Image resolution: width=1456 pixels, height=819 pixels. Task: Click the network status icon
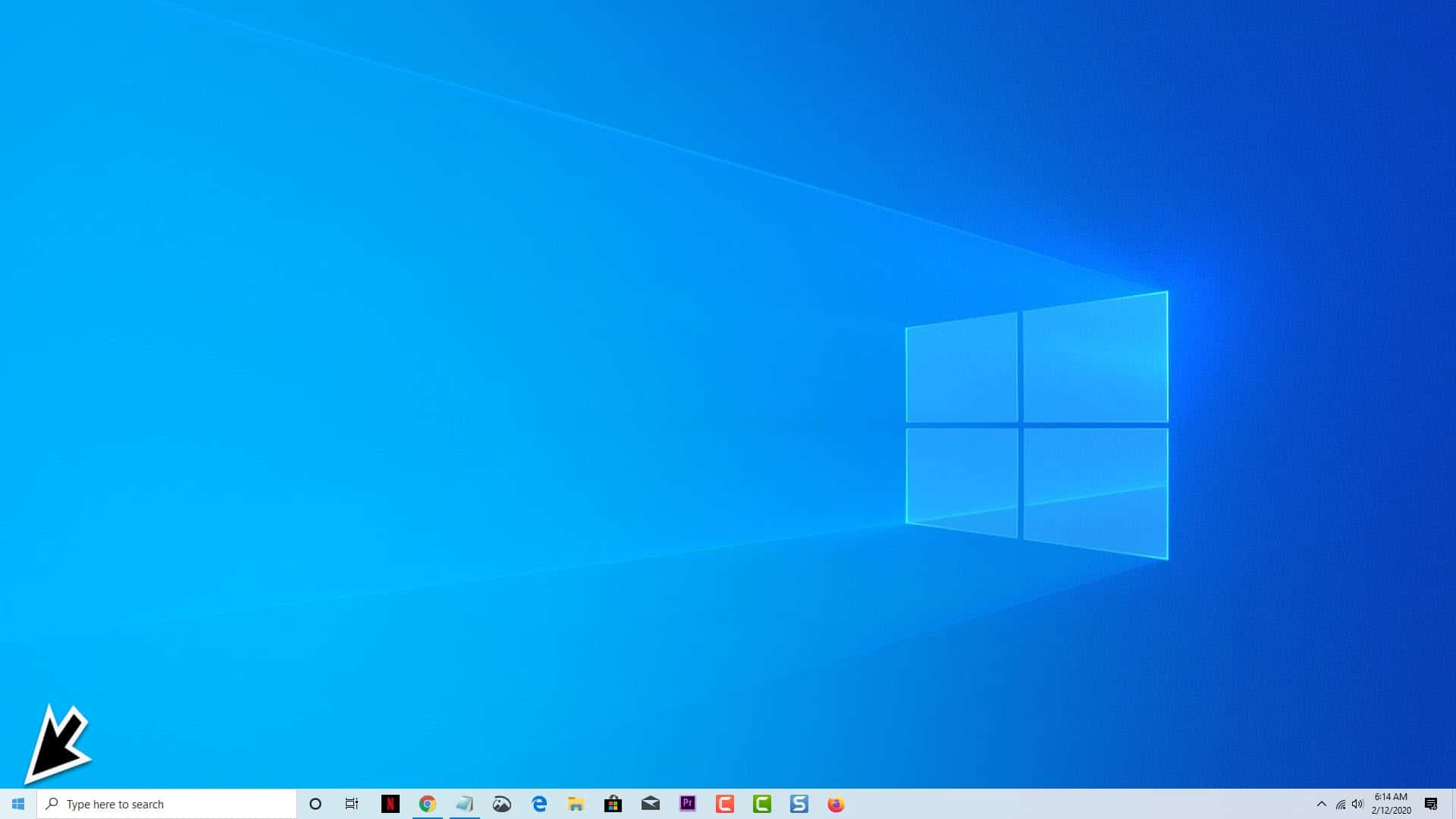[1341, 803]
